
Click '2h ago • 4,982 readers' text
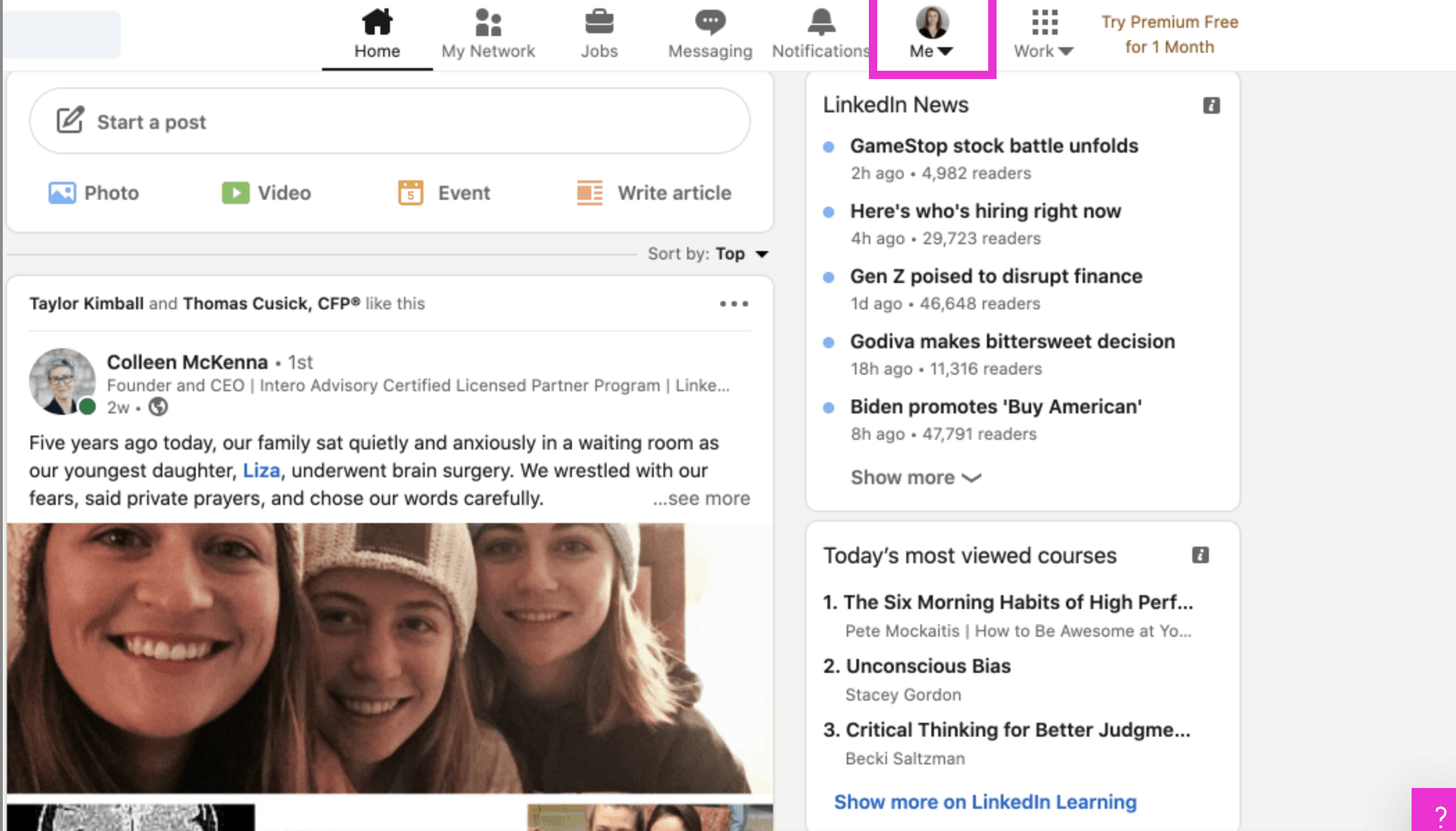coord(940,173)
